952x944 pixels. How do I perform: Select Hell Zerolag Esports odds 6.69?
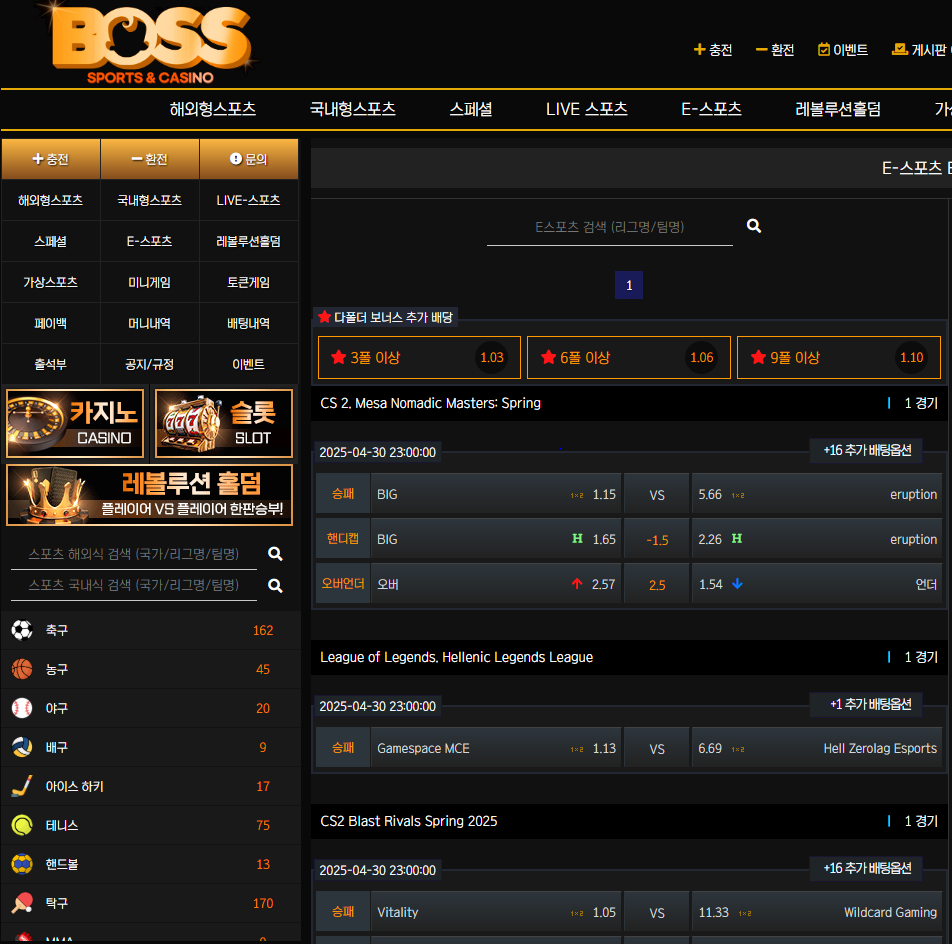[x=817, y=748]
